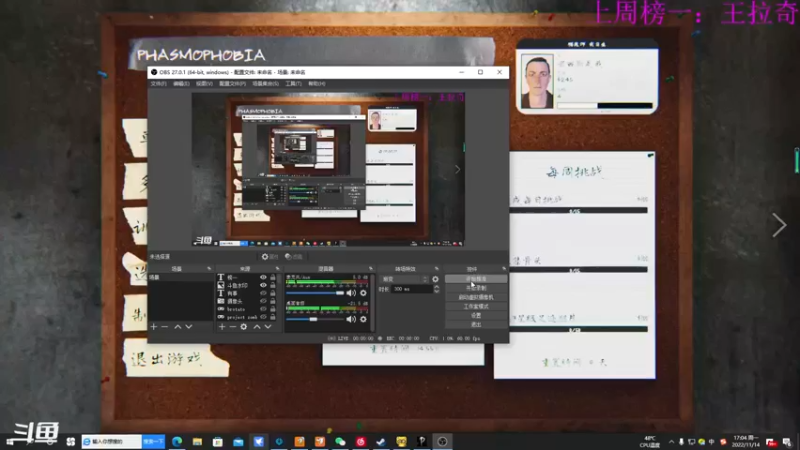This screenshot has height=450, width=800.
Task: Open the Tools (工具) menu
Action: click(x=293, y=84)
